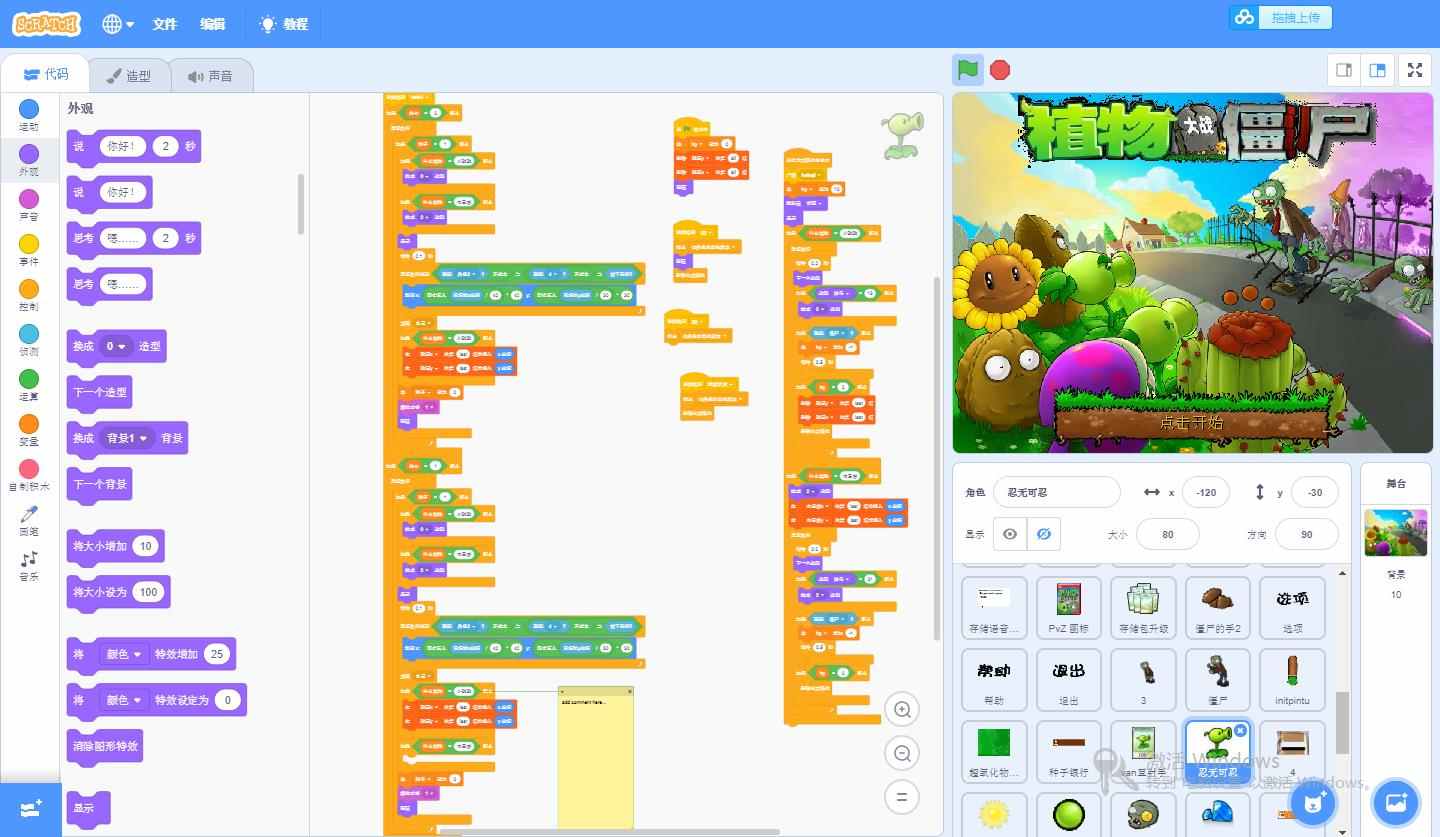This screenshot has width=1440, height=837.
Task: Select the 帮助 sprite
Action: [x=994, y=680]
